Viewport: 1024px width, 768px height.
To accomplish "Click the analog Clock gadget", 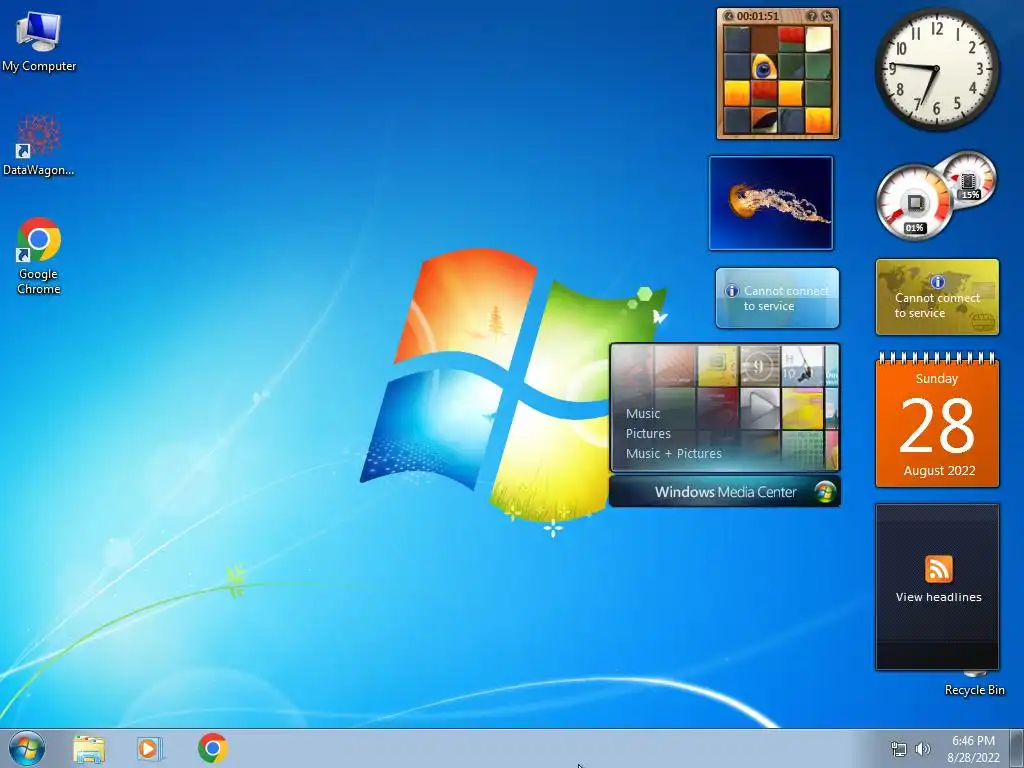I will [936, 69].
